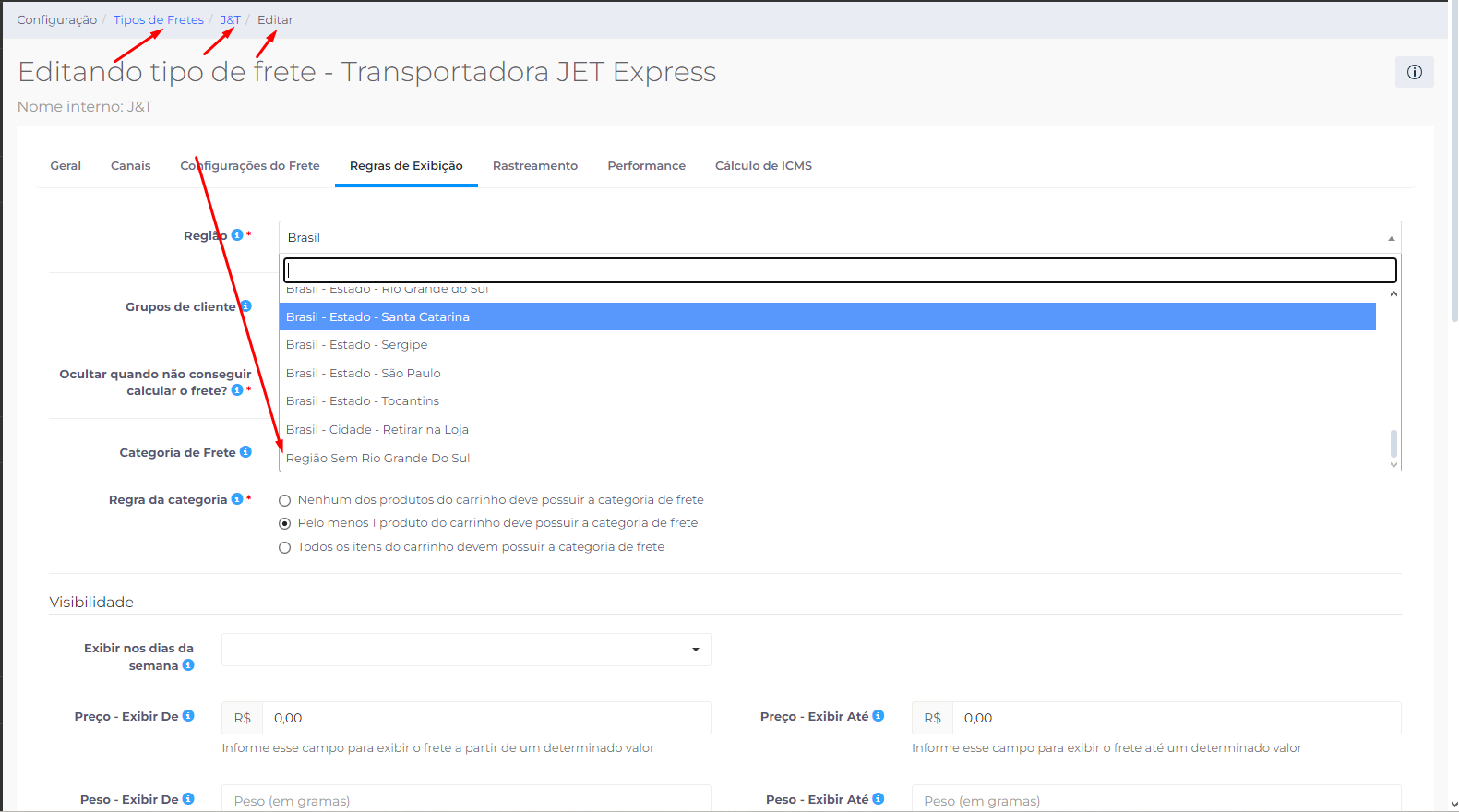Switch to the Geral tab
This screenshot has width=1459, height=812.
pyautogui.click(x=66, y=166)
